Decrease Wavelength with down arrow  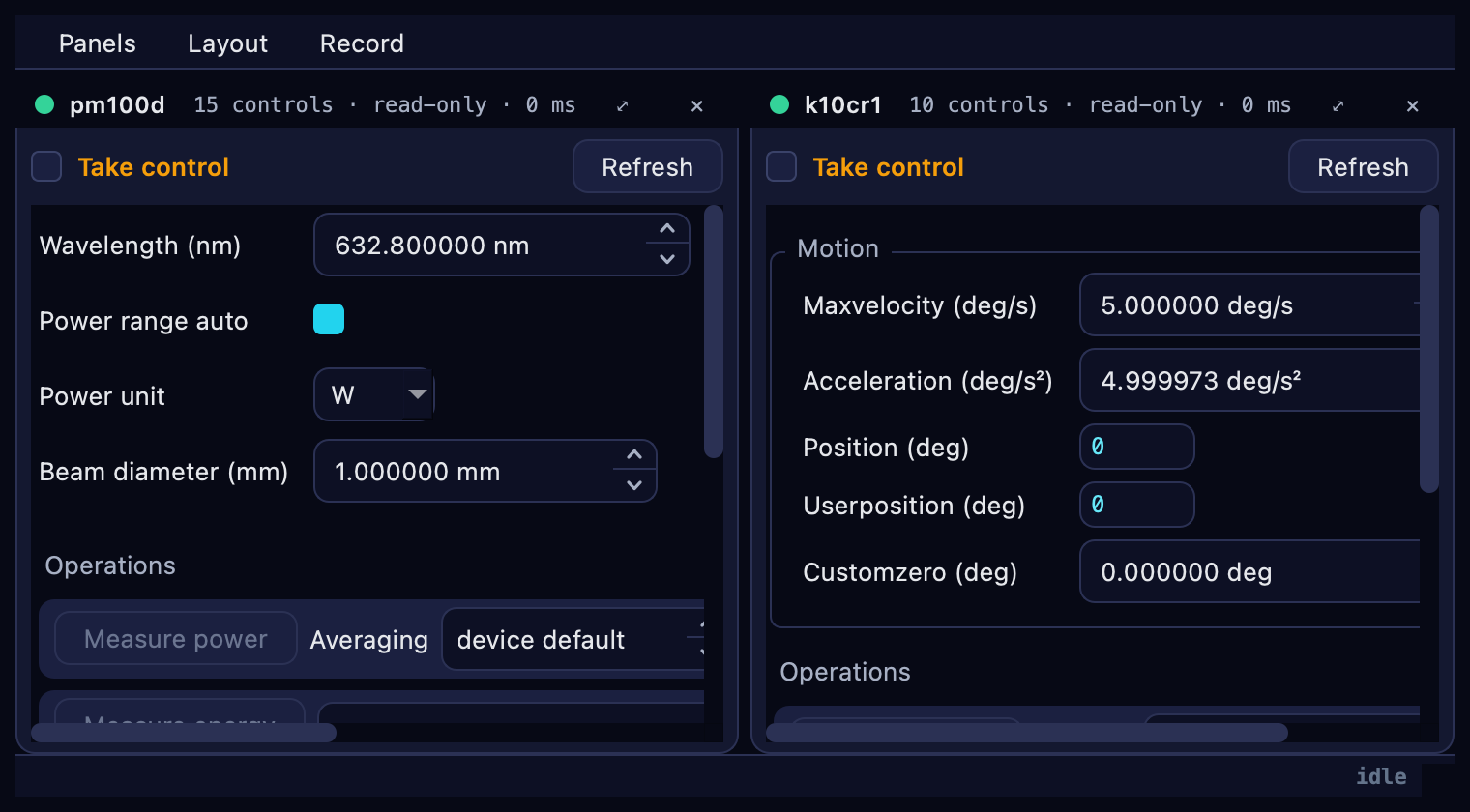[x=667, y=259]
